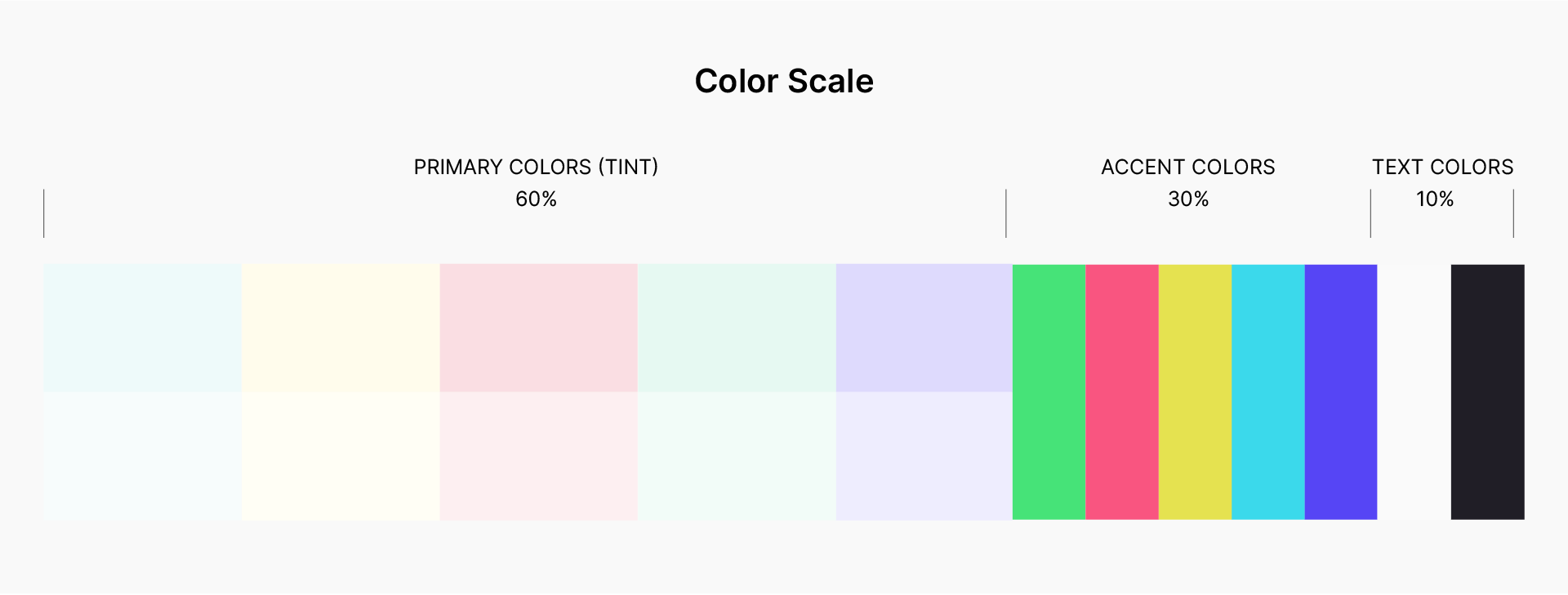
Task: Select the hot pink accent swatch
Action: pyautogui.click(x=1122, y=391)
